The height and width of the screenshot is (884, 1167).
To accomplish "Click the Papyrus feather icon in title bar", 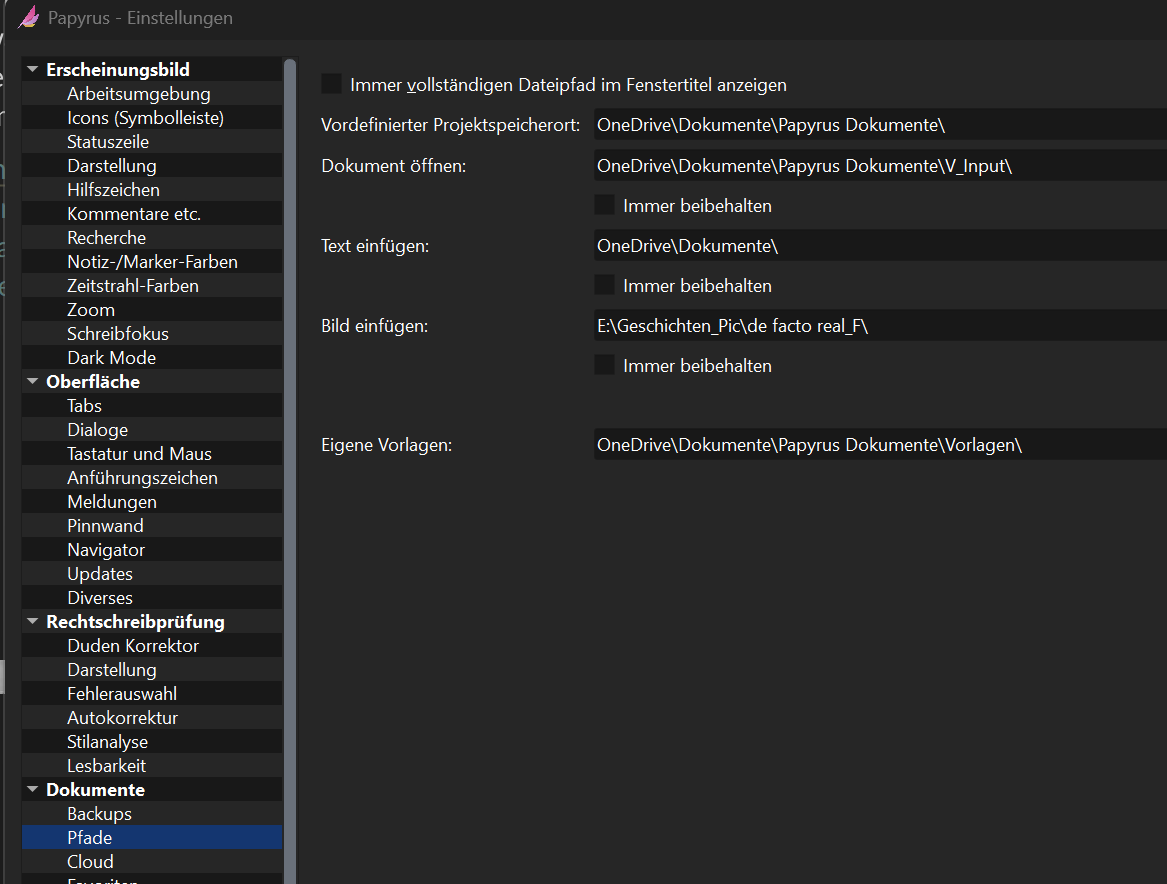I will 29,18.
